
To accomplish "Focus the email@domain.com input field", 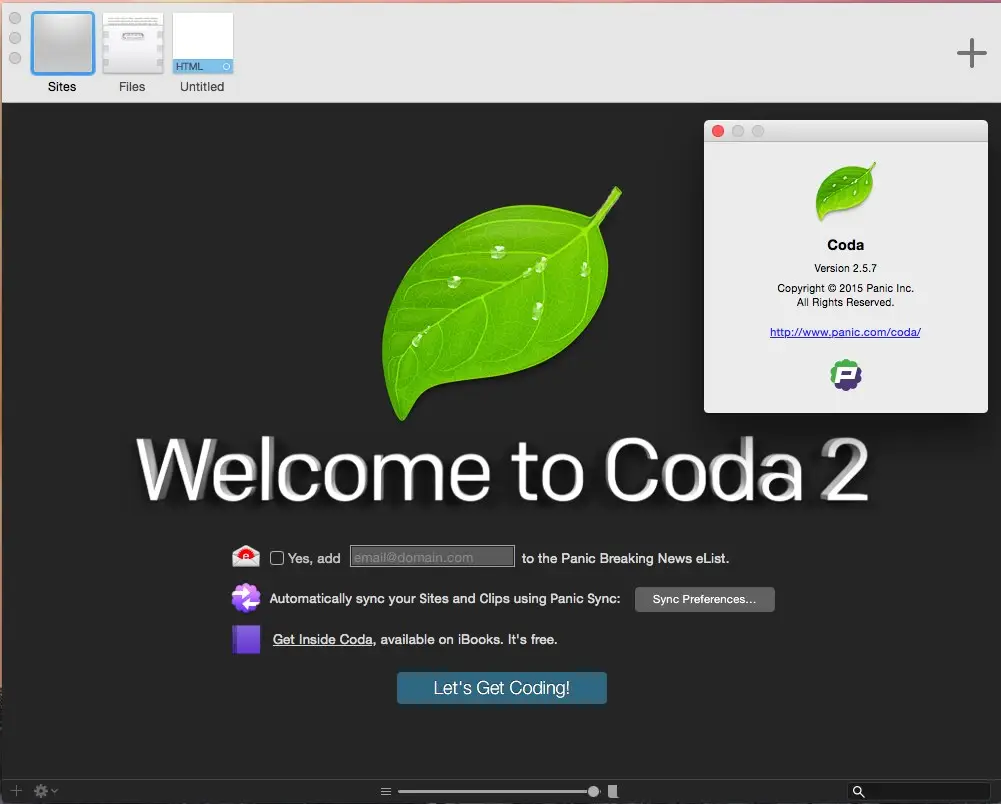I will 432,556.
